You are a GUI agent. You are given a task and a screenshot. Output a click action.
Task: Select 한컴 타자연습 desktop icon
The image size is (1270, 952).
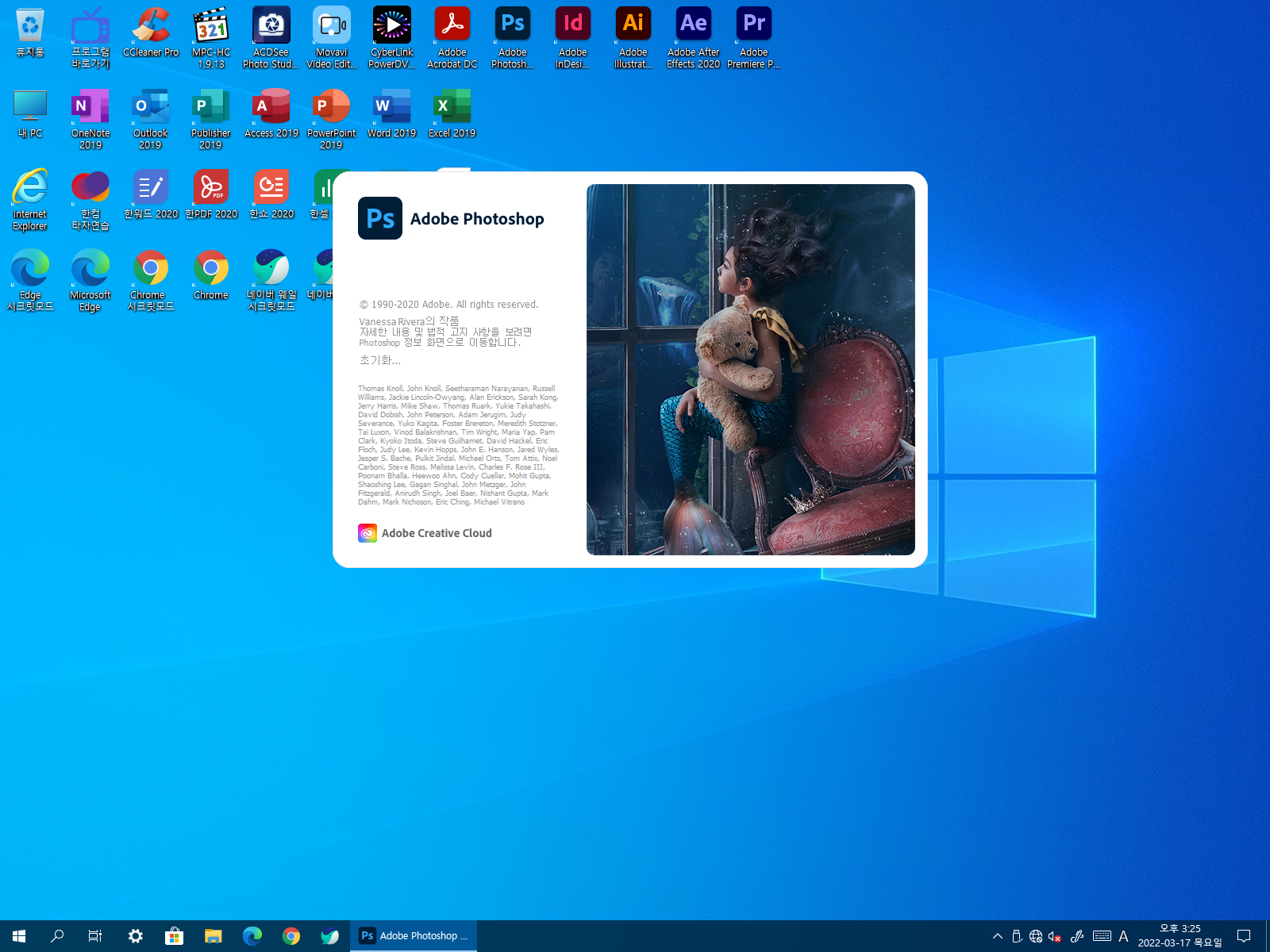(90, 200)
